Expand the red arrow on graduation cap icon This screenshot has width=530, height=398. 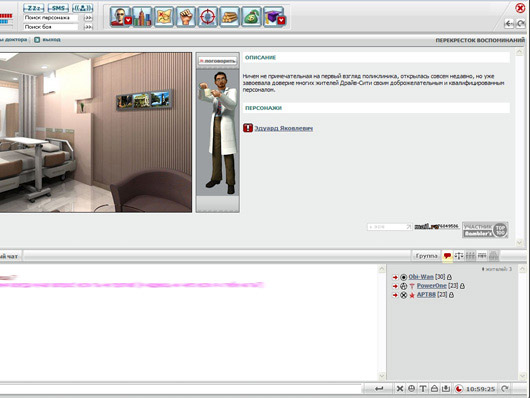click(281, 21)
